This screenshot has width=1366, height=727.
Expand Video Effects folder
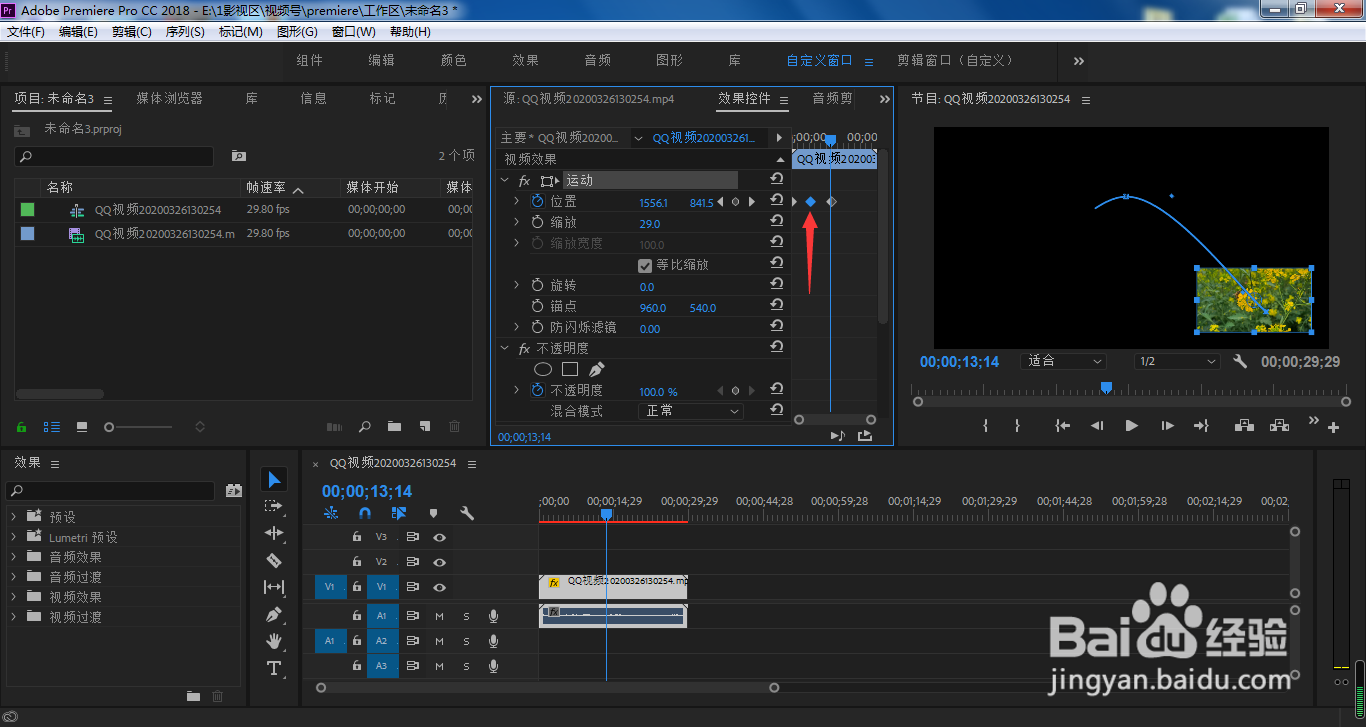click(x=14, y=597)
